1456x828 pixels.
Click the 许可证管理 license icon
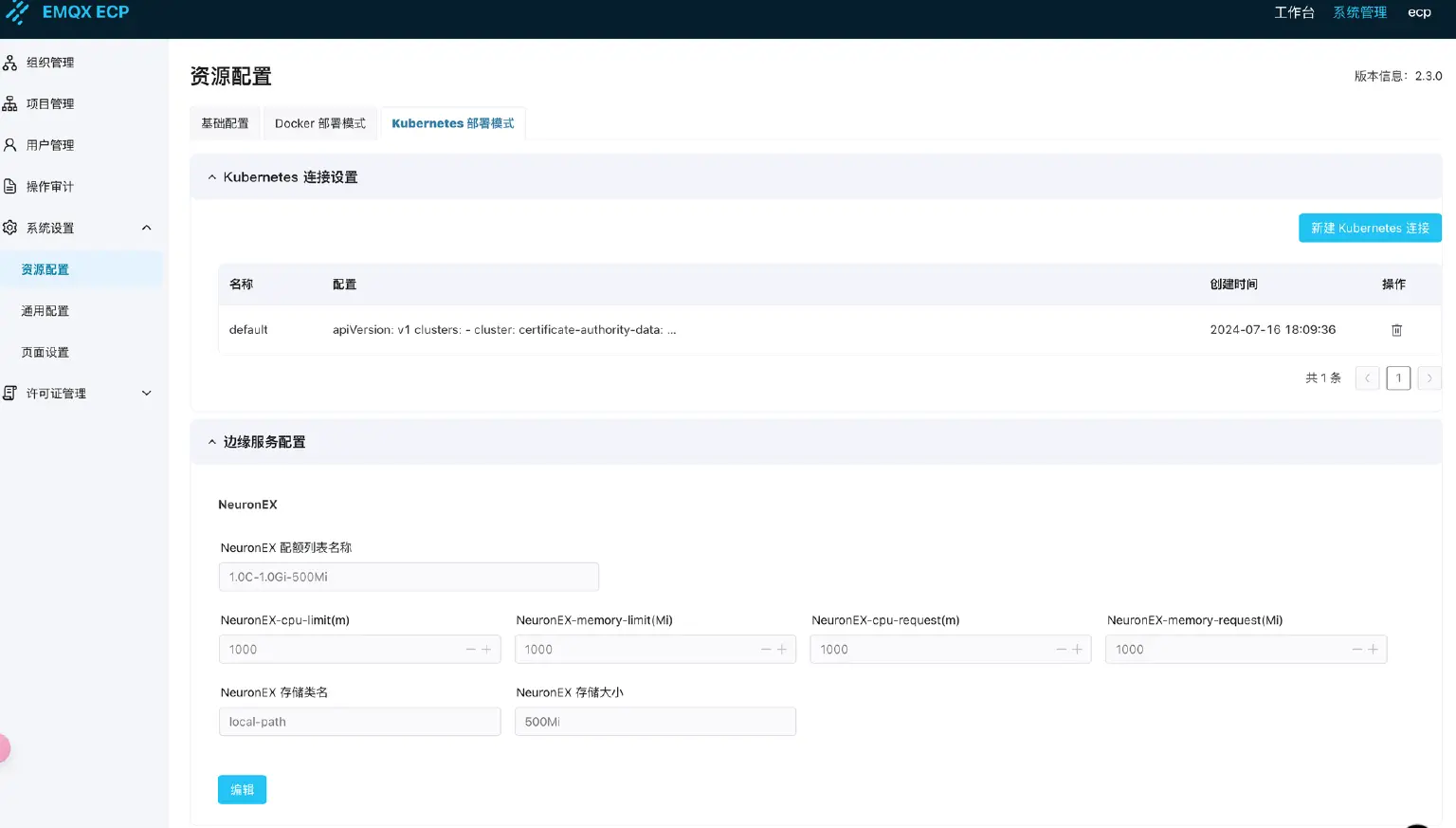click(10, 393)
